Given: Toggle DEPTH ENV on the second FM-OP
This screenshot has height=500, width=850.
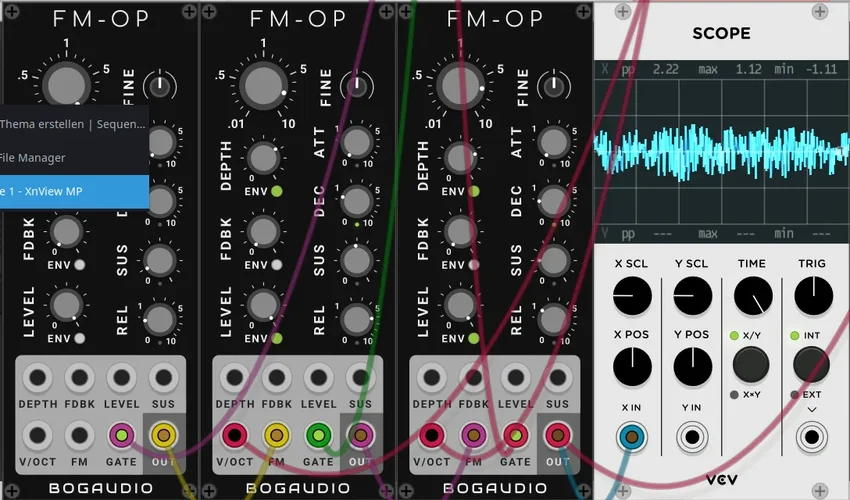Looking at the screenshot, I should click(276, 191).
